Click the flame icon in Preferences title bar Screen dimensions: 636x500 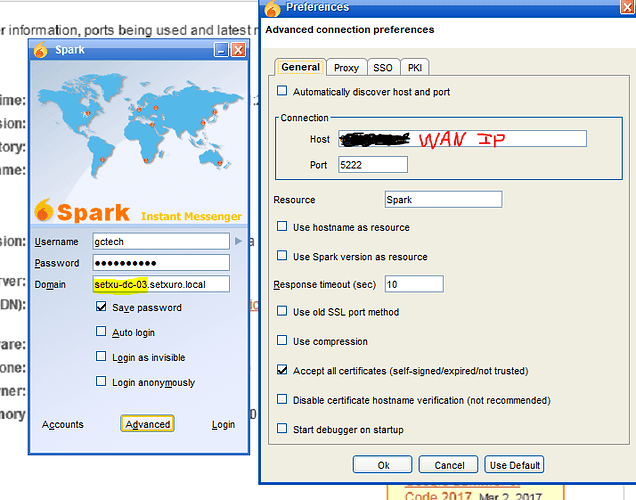pyautogui.click(x=272, y=8)
